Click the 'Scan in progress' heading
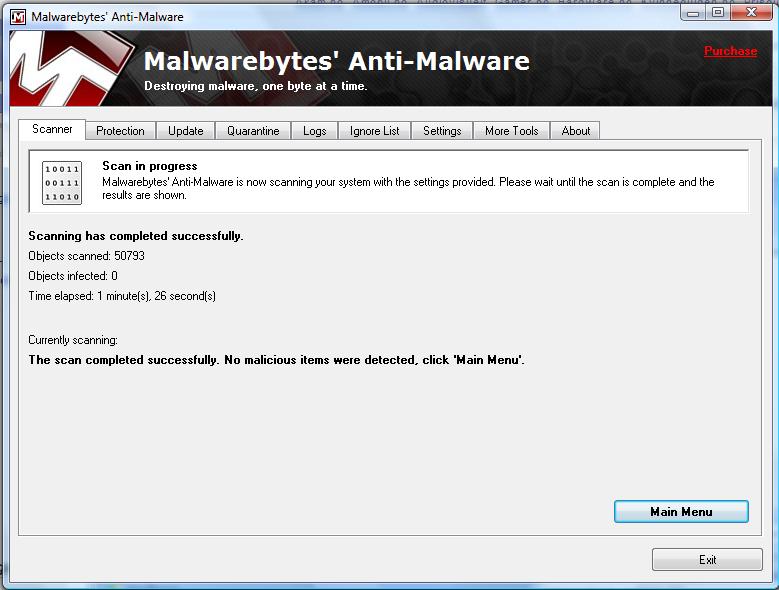 tap(150, 166)
